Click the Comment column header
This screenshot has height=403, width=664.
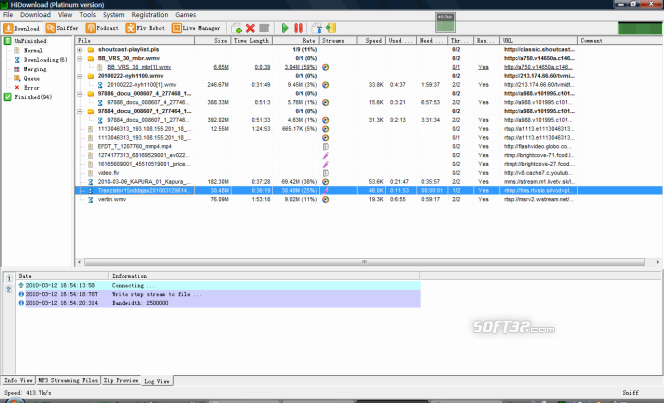[x=620, y=41]
